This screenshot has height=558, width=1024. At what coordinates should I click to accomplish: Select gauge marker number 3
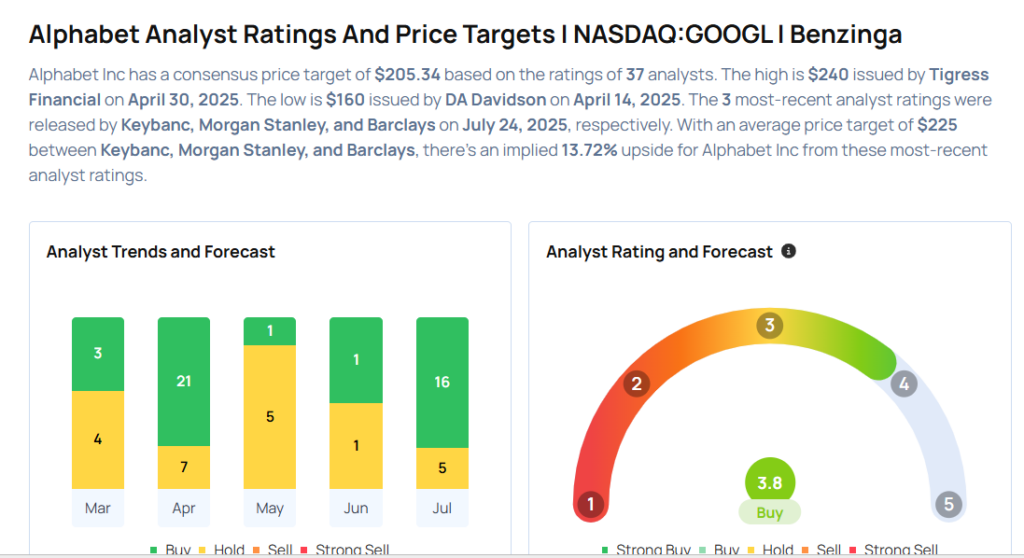pos(770,325)
